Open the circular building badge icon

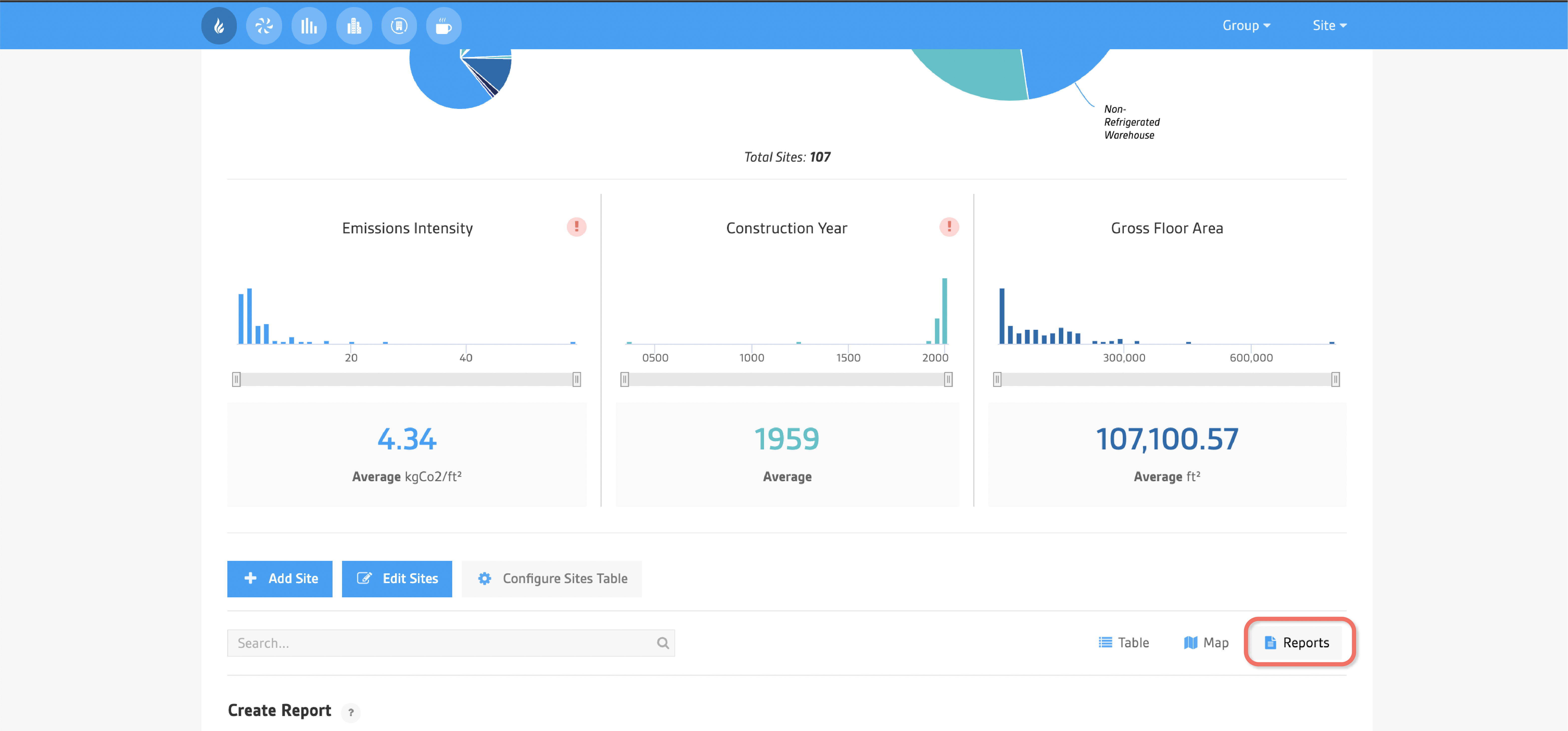(399, 25)
